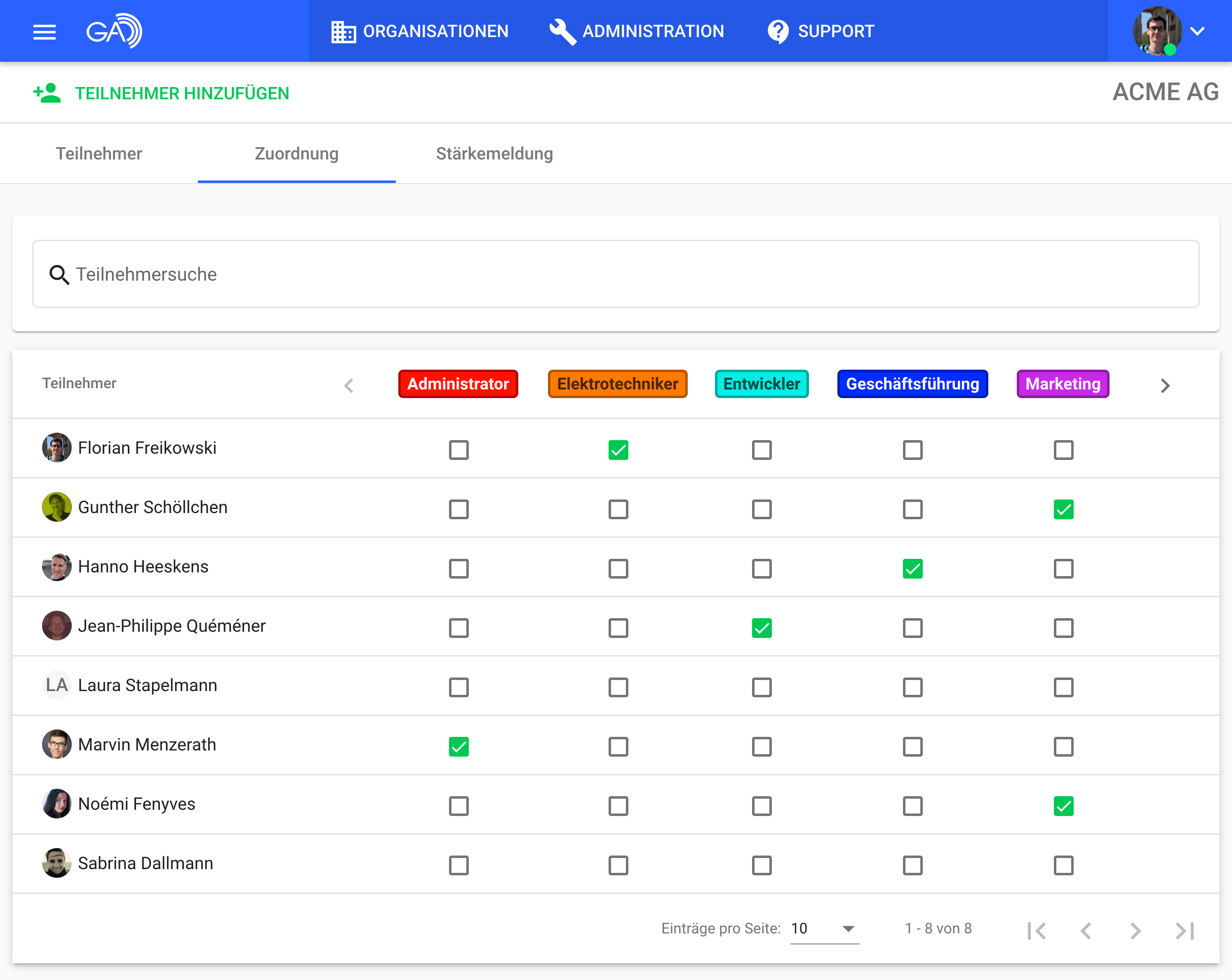Jump to last page of table

[x=1185, y=931]
